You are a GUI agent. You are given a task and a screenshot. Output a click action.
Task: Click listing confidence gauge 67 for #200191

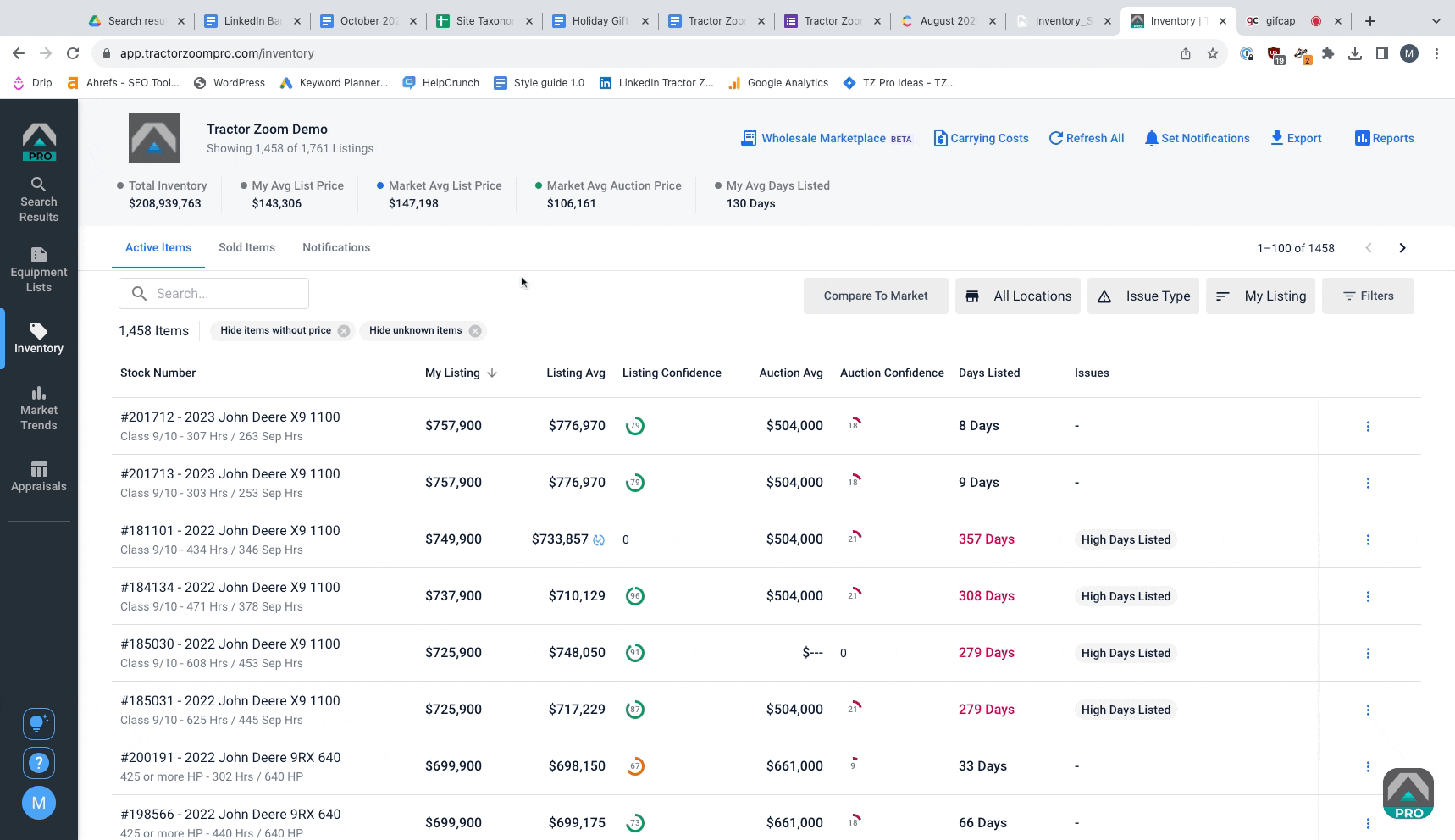pos(635,766)
